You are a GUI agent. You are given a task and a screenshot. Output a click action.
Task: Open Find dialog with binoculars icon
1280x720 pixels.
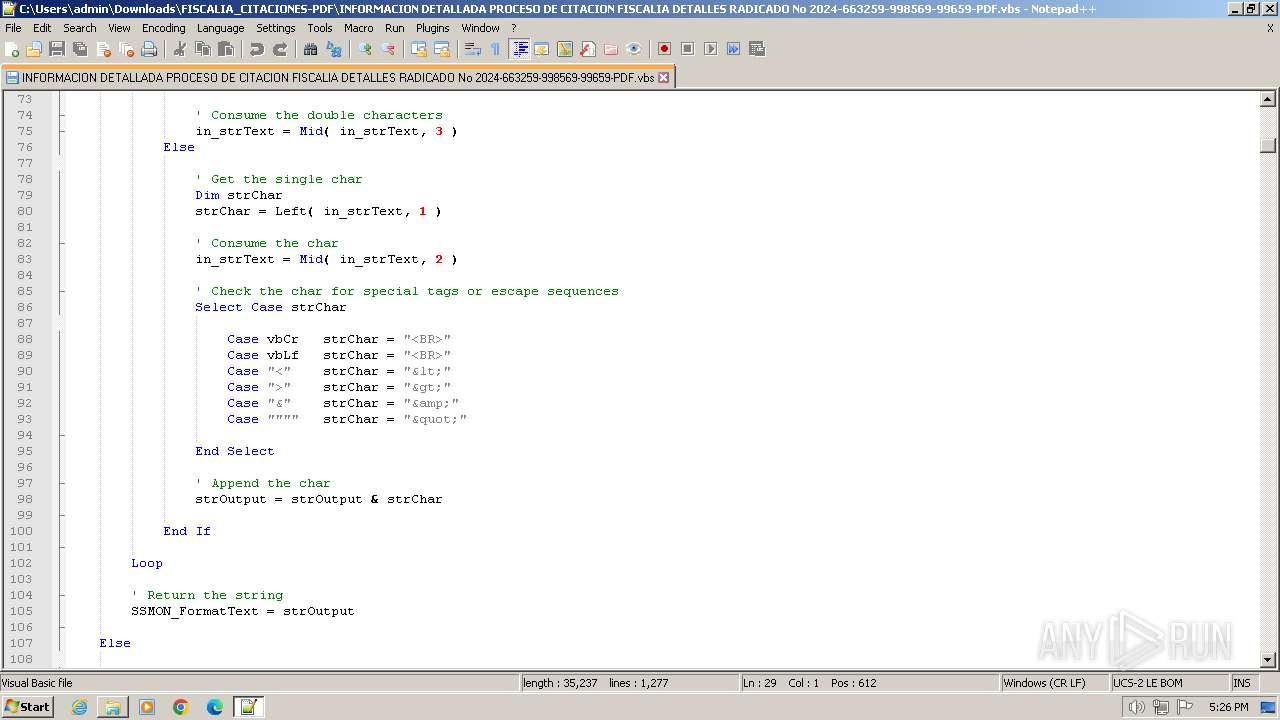point(311,49)
